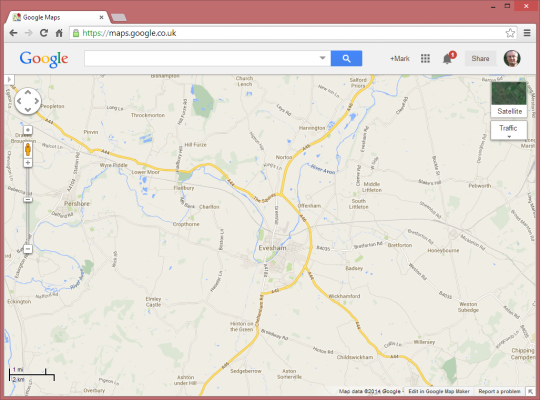The image size is (540, 400).
Task: Switch to Satellite view thumbnail
Action: tap(509, 99)
